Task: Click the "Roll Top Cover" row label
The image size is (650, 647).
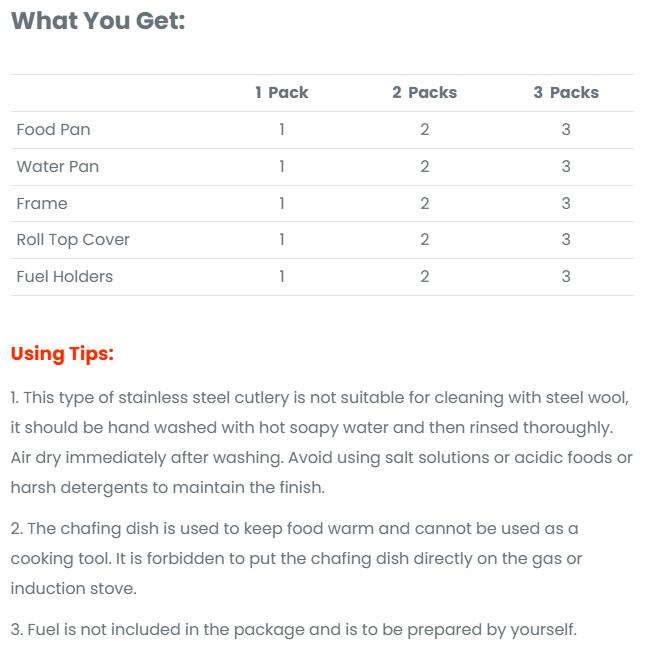Action: [x=73, y=239]
